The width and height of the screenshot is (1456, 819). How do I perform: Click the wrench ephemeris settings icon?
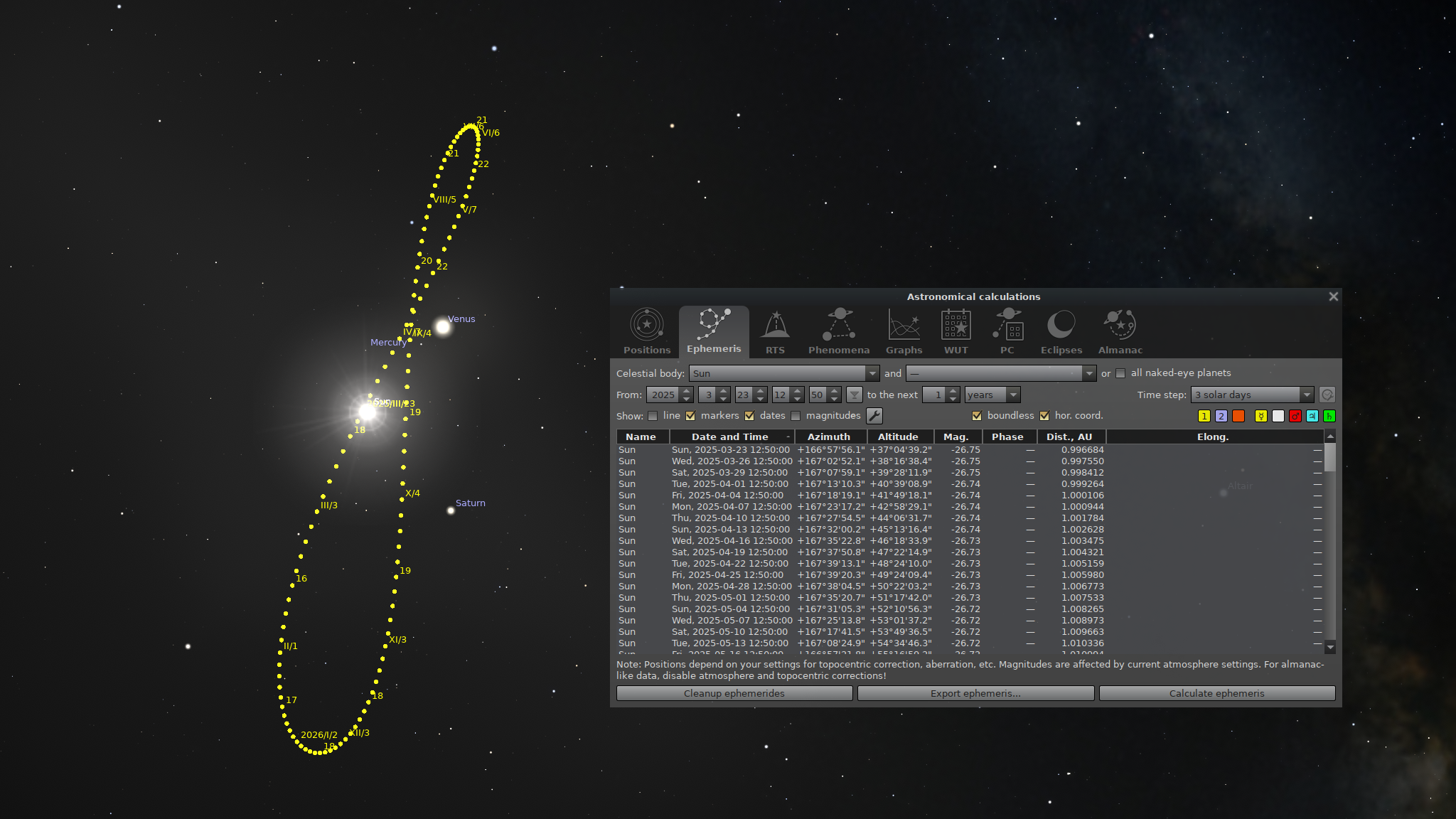874,416
